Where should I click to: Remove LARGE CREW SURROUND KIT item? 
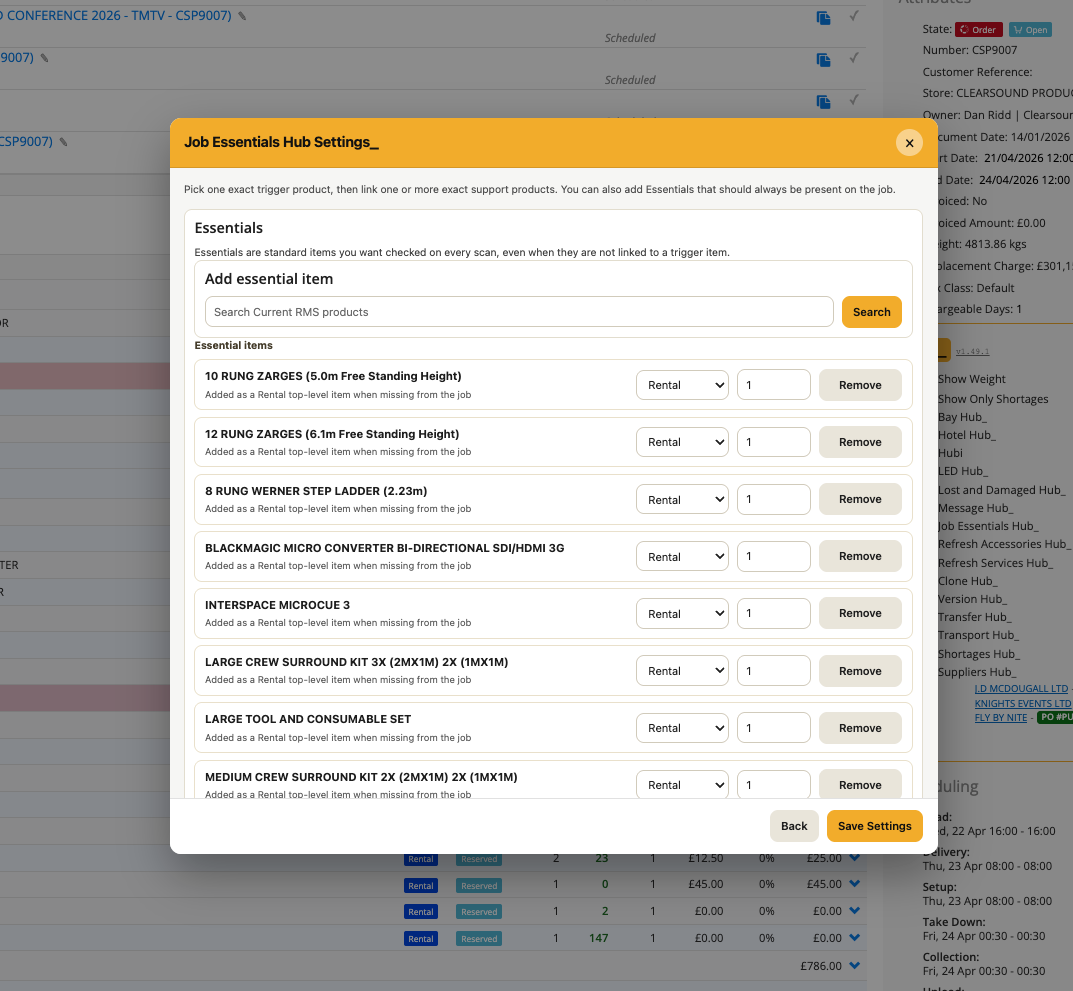point(860,671)
